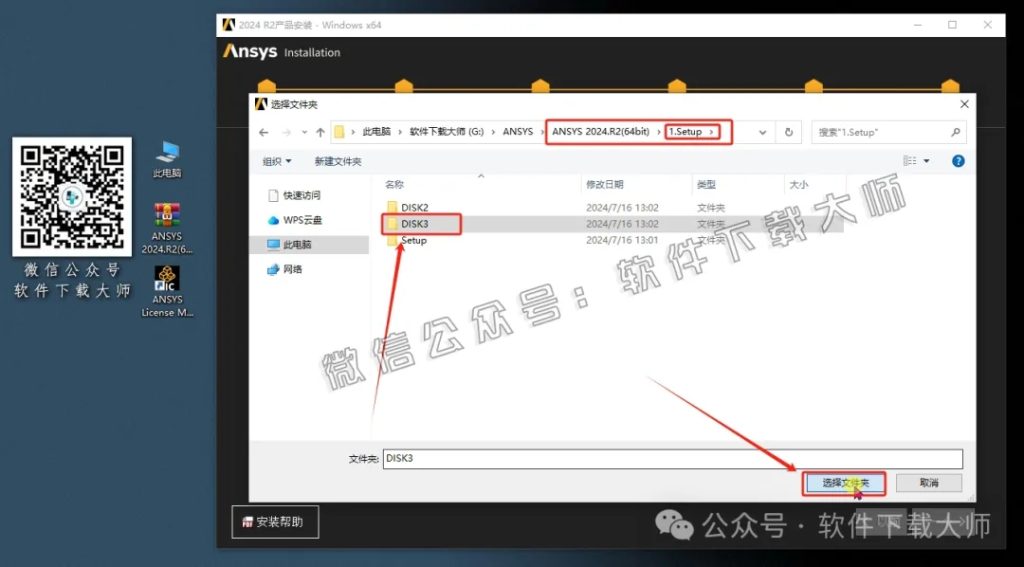Click 选择文件夹 button
This screenshot has height=567, width=1024.
845,483
